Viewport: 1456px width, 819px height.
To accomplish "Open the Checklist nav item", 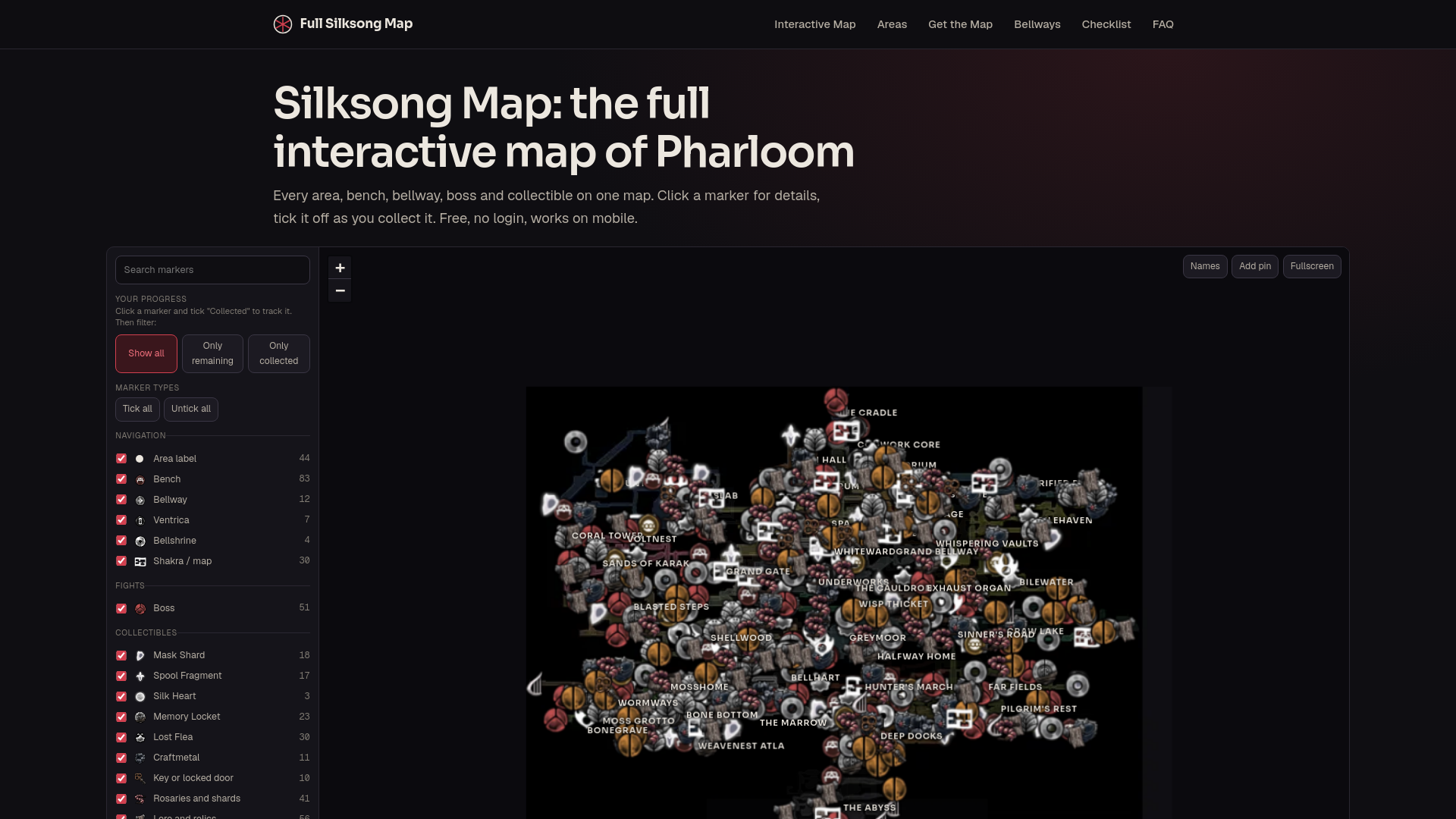I will point(1106,24).
